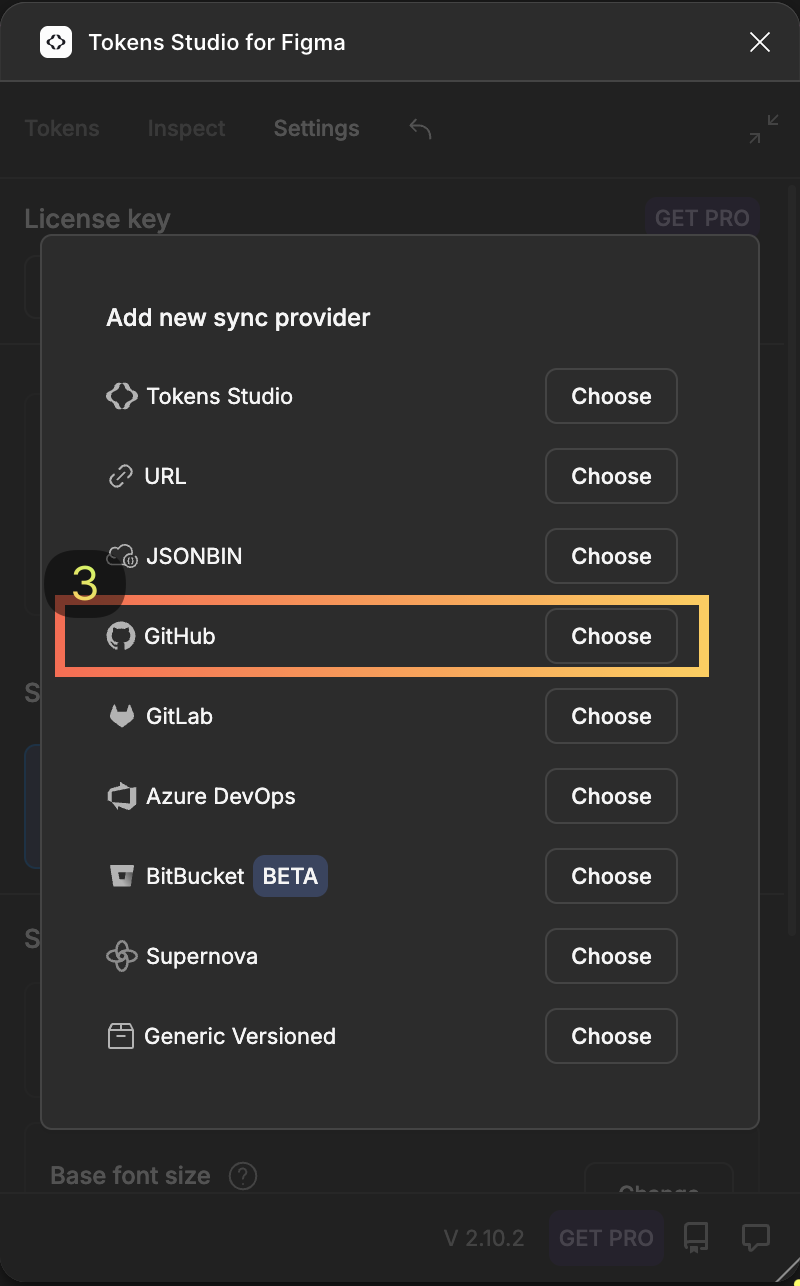Click the Tokens Studio logo icon in title bar
This screenshot has height=1286, width=800.
pyautogui.click(x=56, y=42)
